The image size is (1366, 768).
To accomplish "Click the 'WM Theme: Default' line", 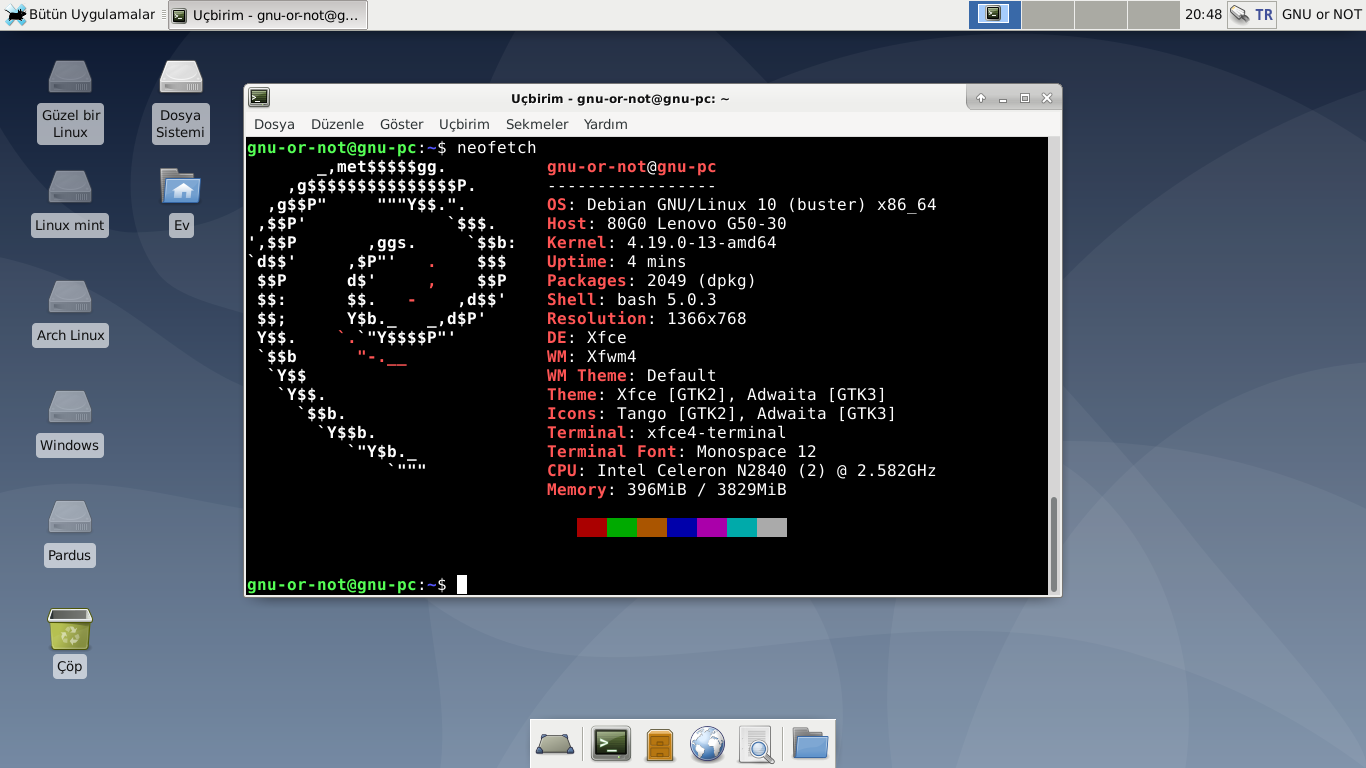I will (632, 376).
